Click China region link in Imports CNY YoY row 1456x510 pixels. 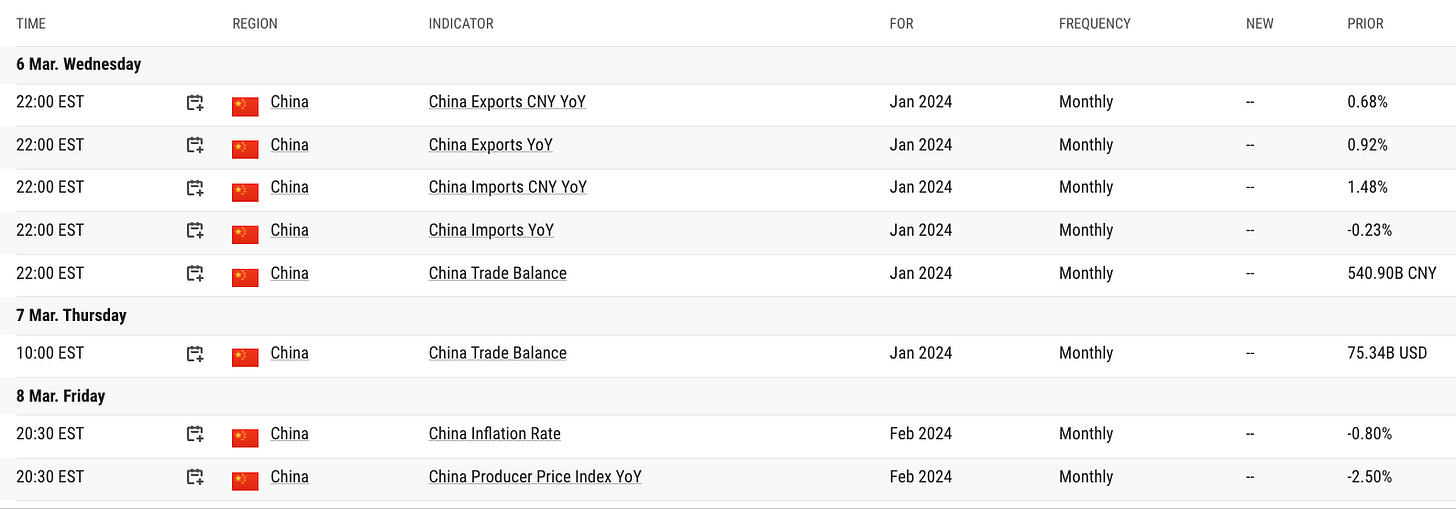click(x=290, y=187)
